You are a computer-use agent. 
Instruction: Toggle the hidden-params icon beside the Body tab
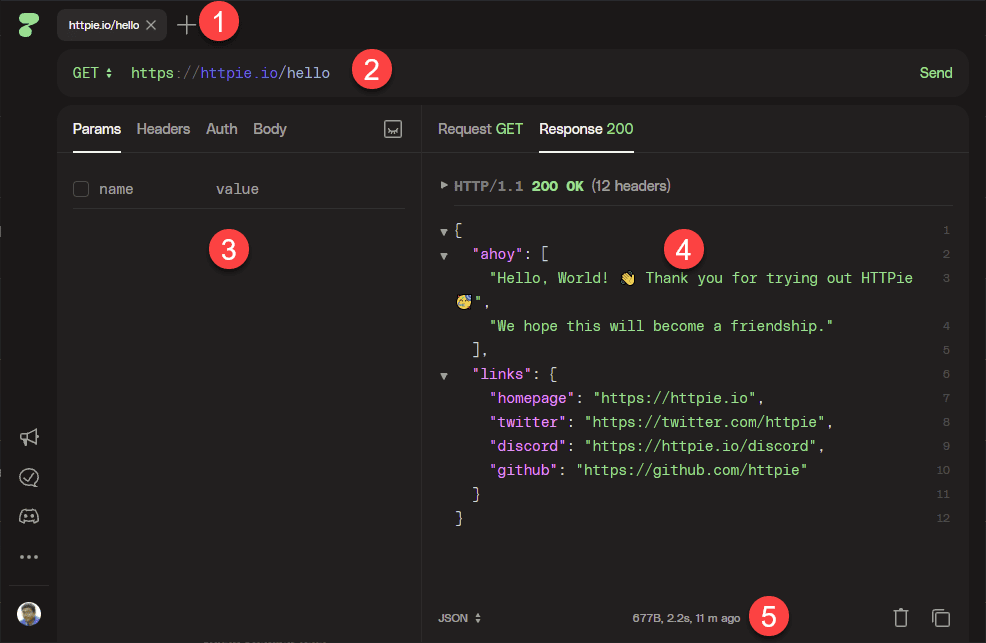393,129
